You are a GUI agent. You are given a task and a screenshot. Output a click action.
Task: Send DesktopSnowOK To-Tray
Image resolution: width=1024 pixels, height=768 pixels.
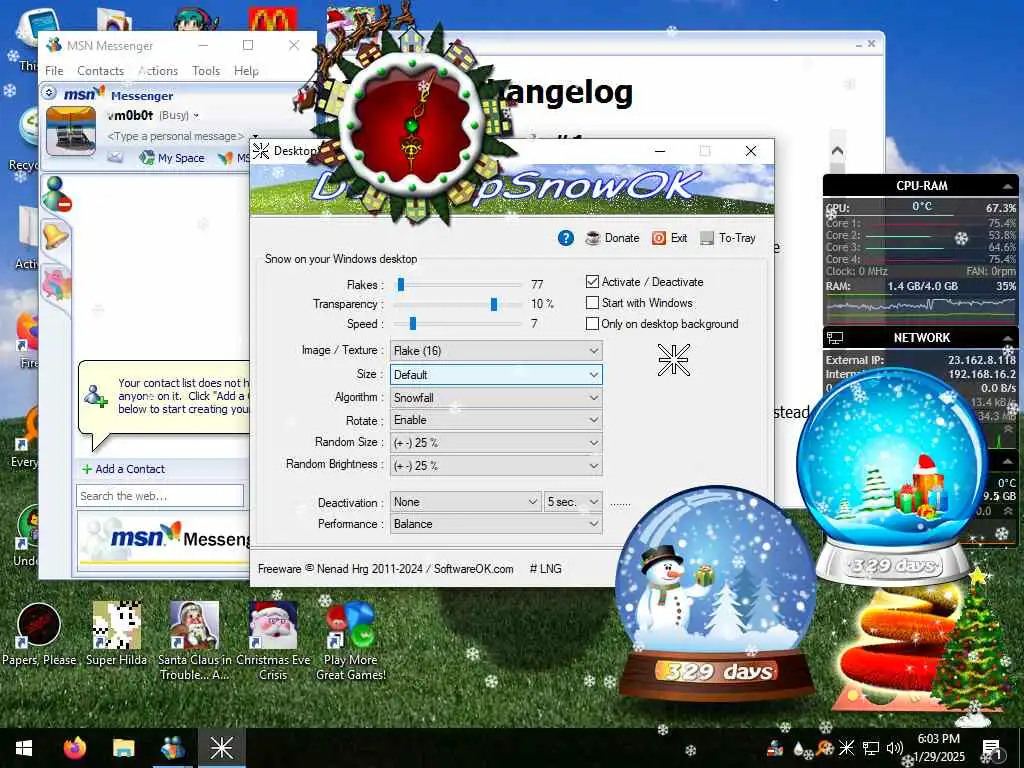click(728, 238)
